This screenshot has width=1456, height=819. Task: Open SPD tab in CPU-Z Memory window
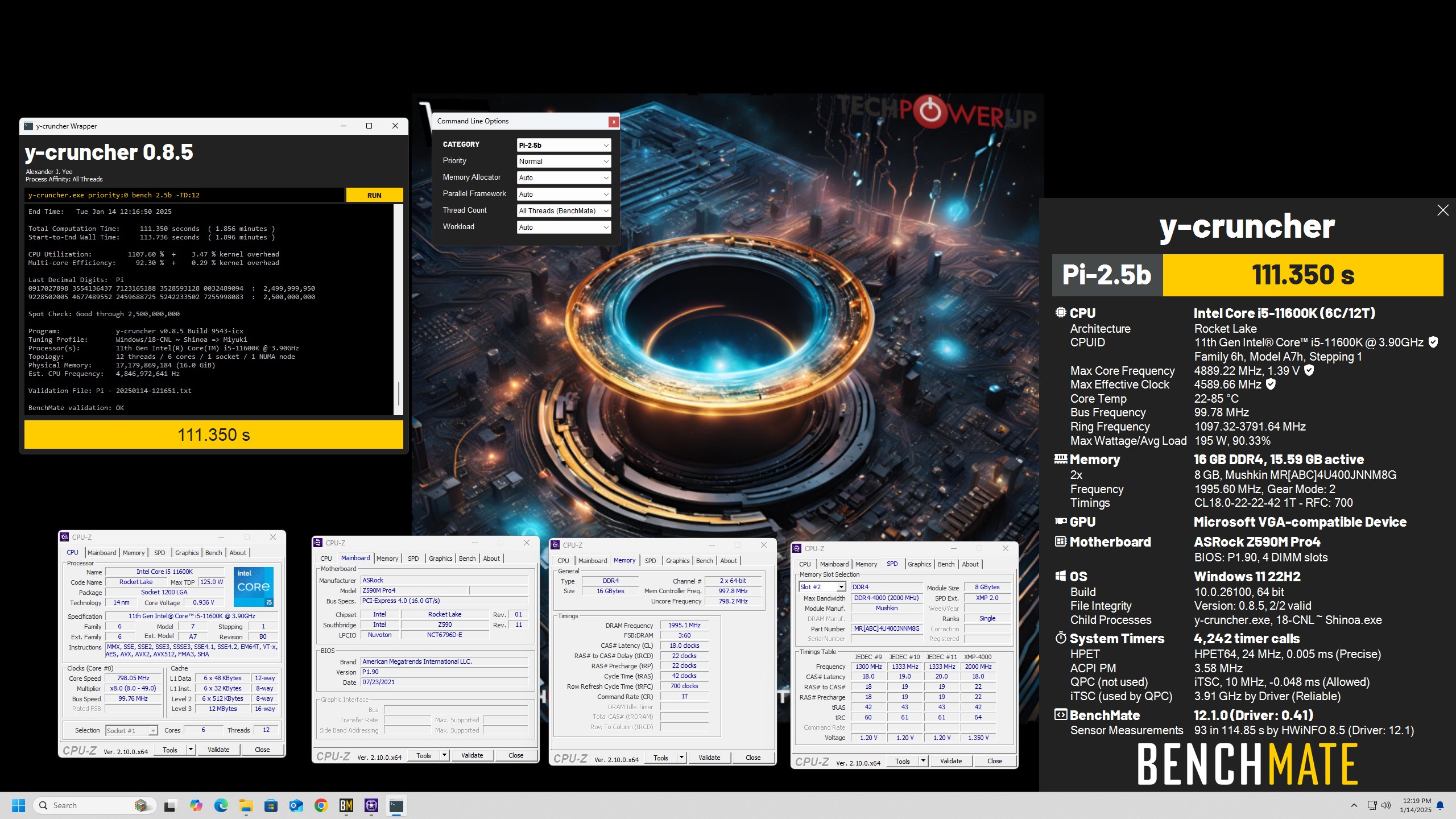point(651,561)
